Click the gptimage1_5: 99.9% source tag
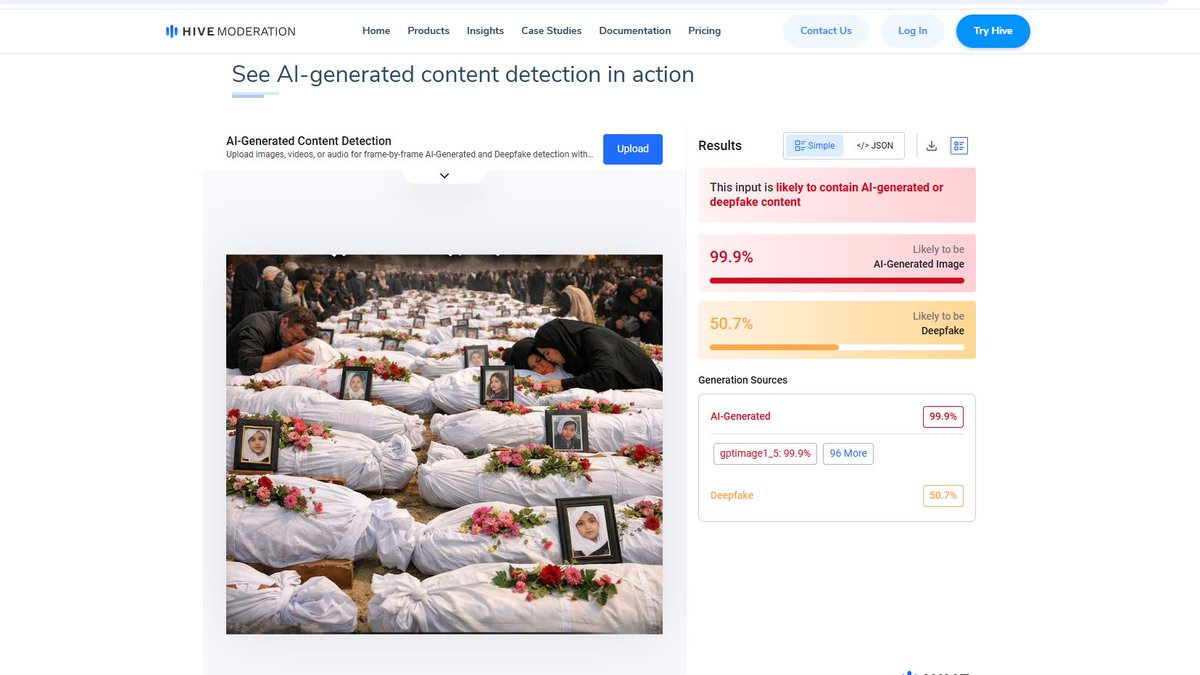This screenshot has height=675, width=1200. 765,454
